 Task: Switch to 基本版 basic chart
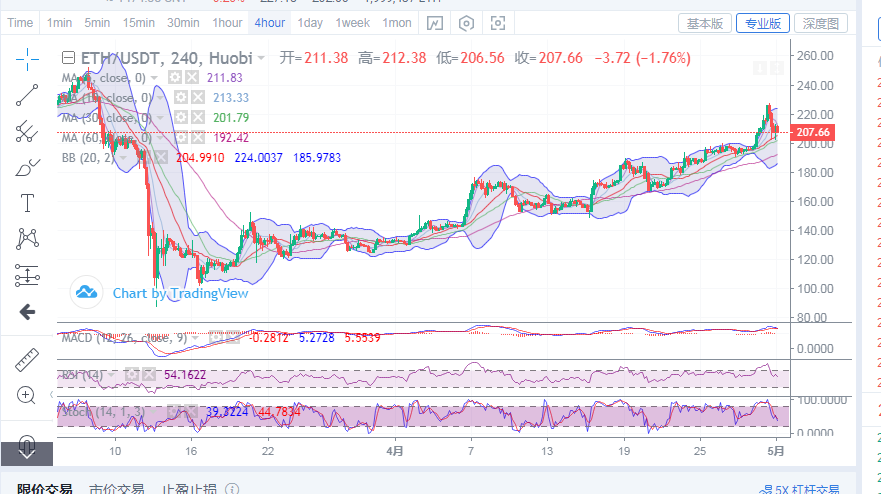click(705, 24)
